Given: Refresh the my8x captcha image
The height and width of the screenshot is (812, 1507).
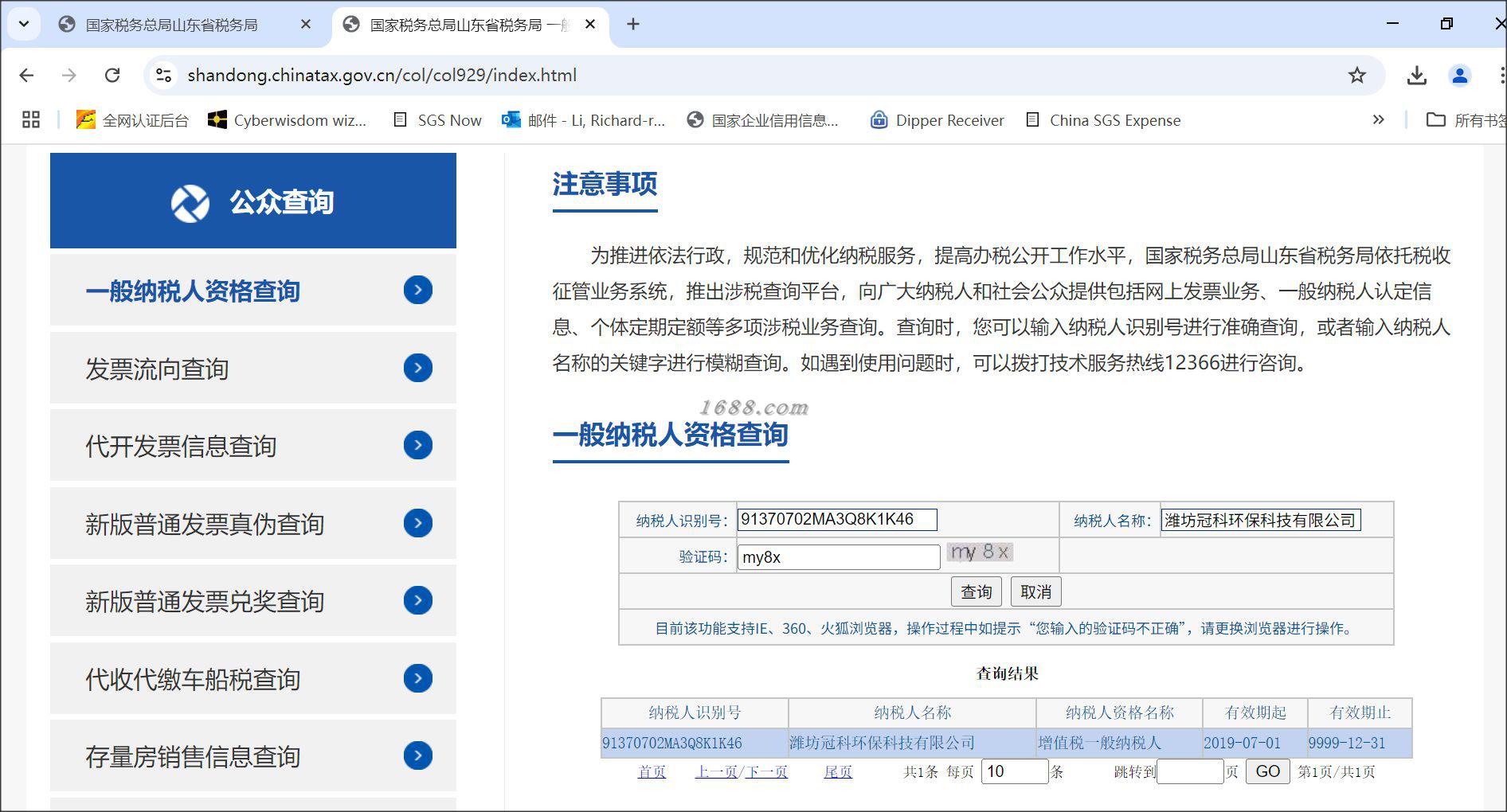Looking at the screenshot, I should coord(980,552).
